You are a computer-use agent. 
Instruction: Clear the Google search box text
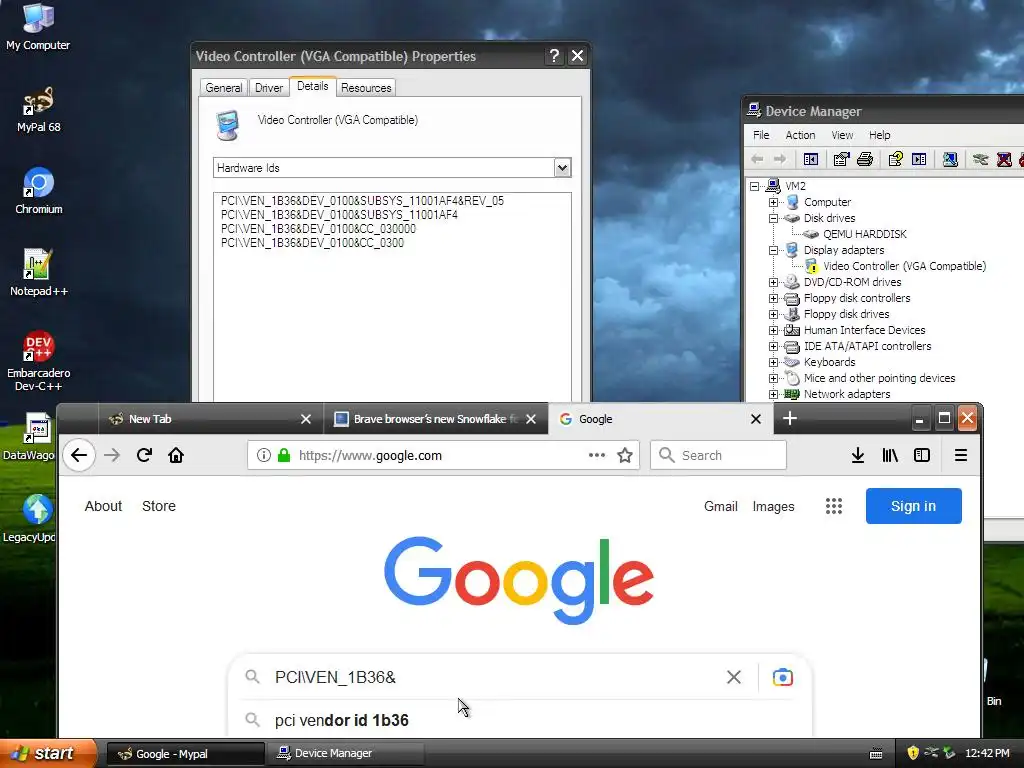(x=733, y=677)
